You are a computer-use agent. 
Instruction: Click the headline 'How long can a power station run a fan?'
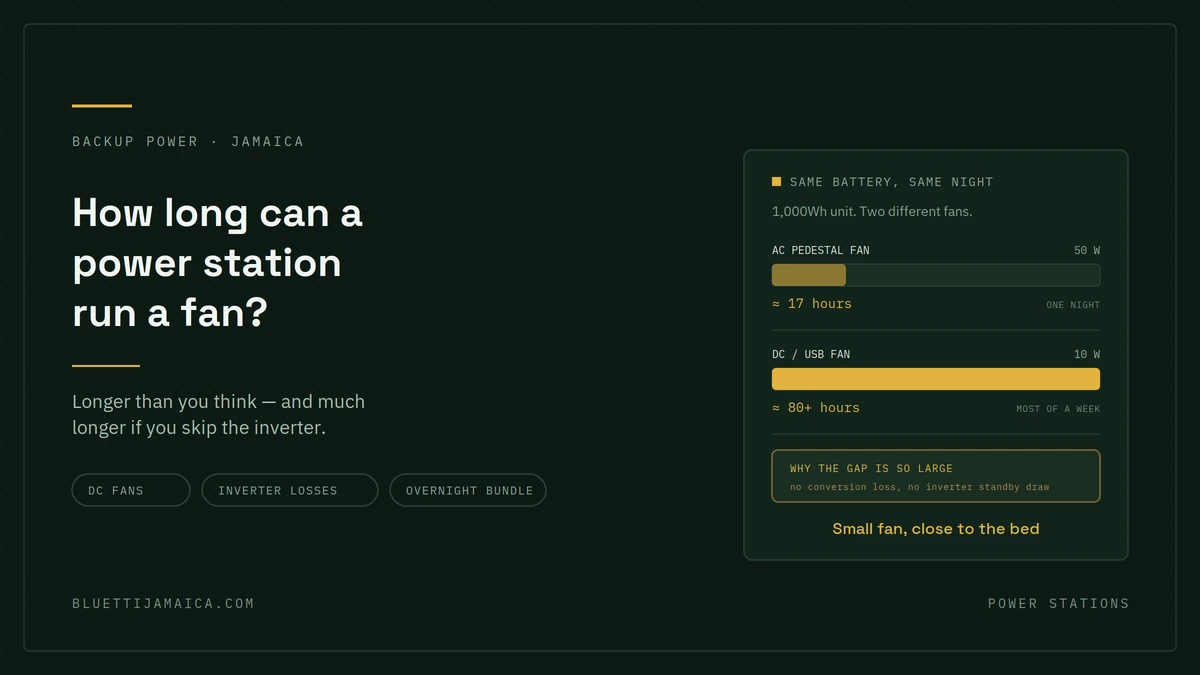pos(218,262)
